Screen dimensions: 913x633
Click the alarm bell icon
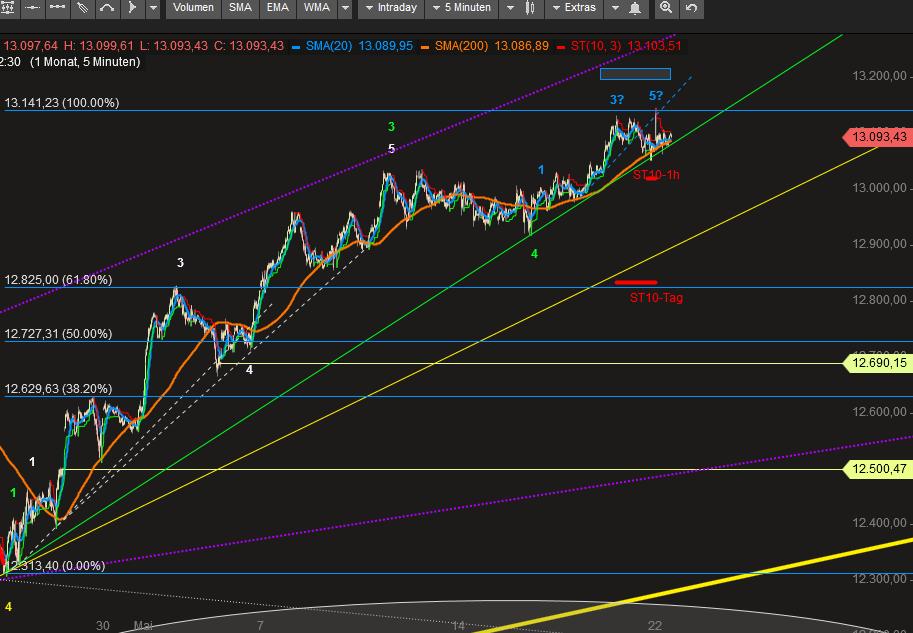635,9
